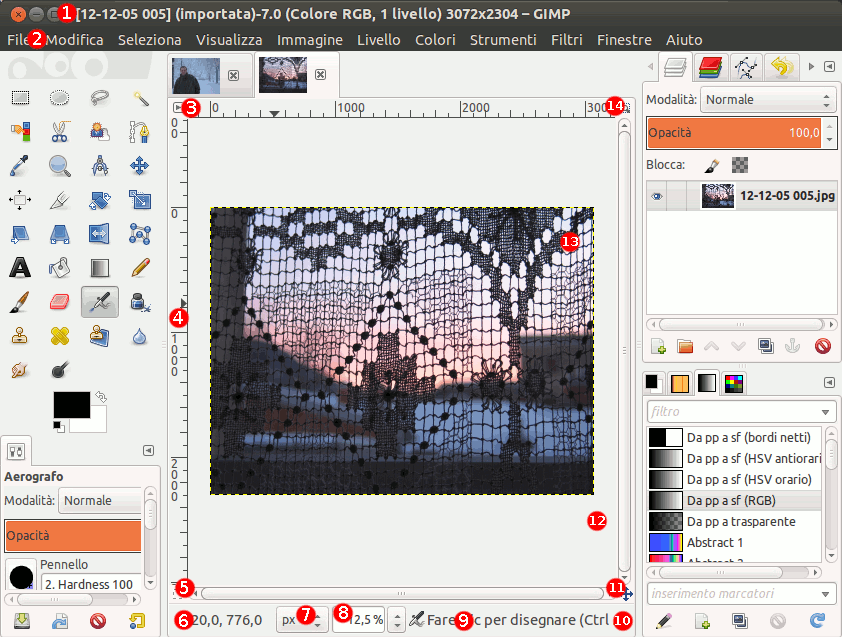The height and width of the screenshot is (637, 842).
Task: Pick the Scissors Select tool
Action: point(60,131)
